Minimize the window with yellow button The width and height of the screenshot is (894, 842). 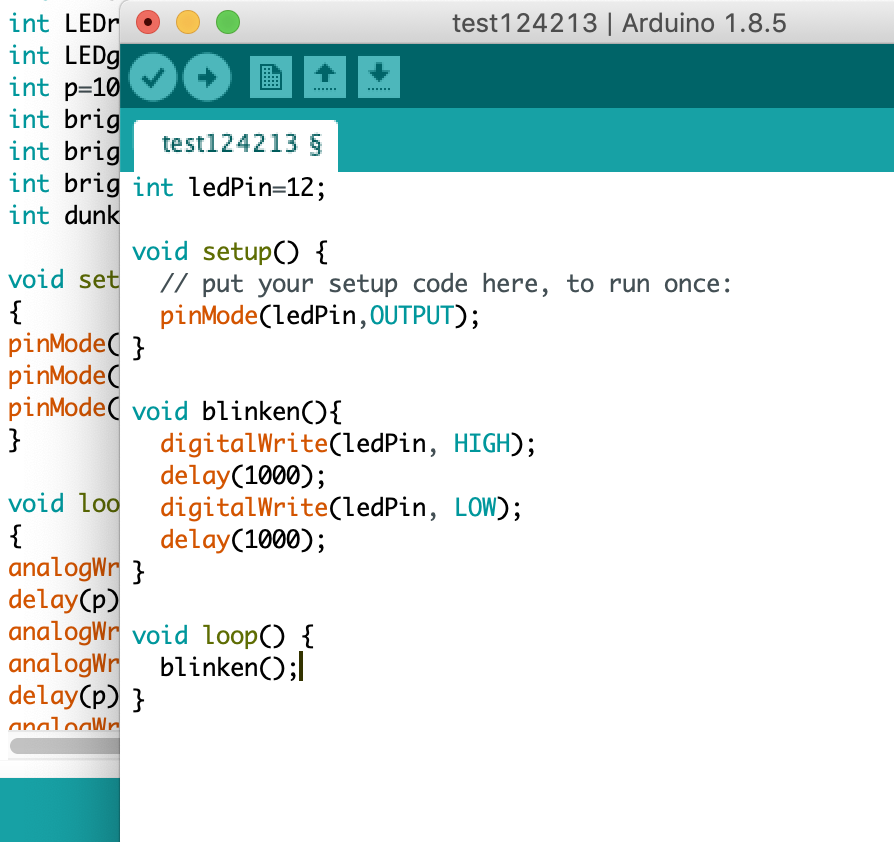[187, 21]
